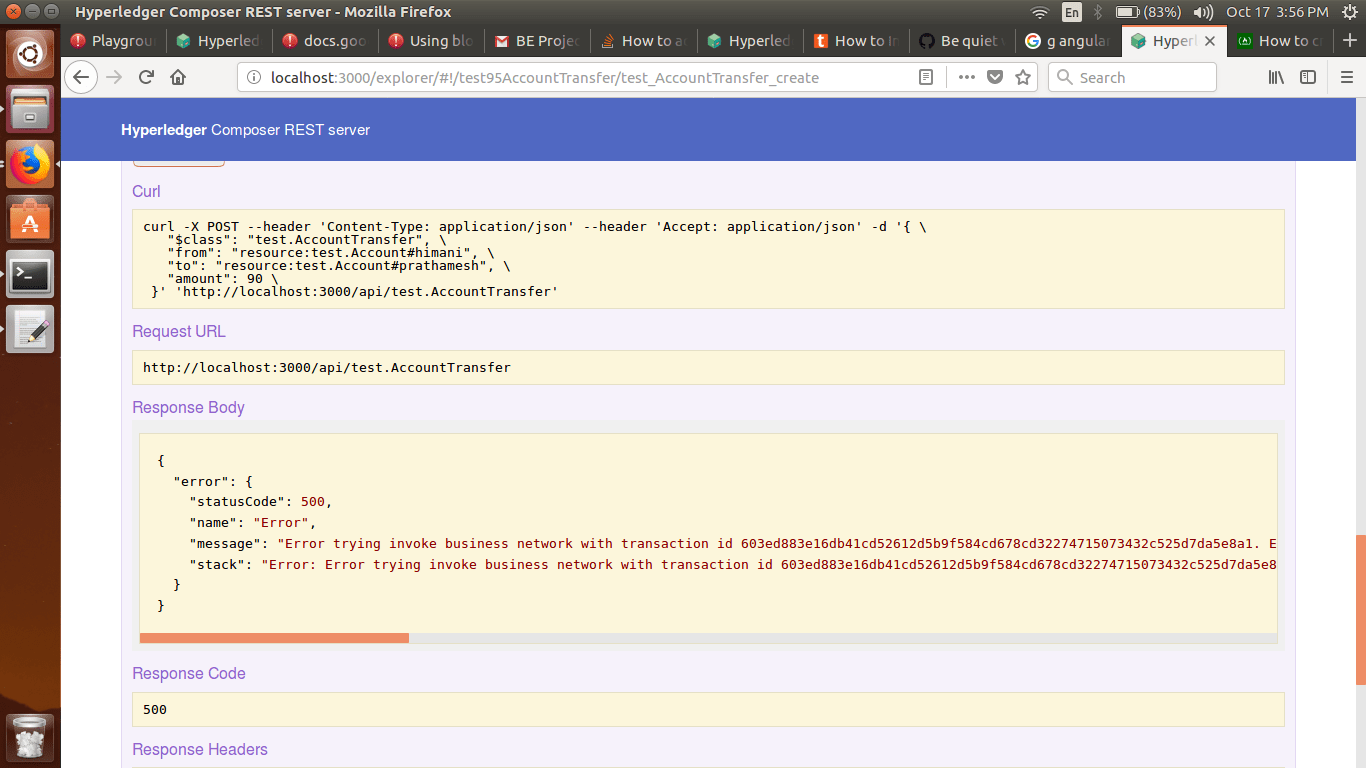This screenshot has width=1366, height=768.
Task: Show site information for localhost
Action: tap(253, 77)
